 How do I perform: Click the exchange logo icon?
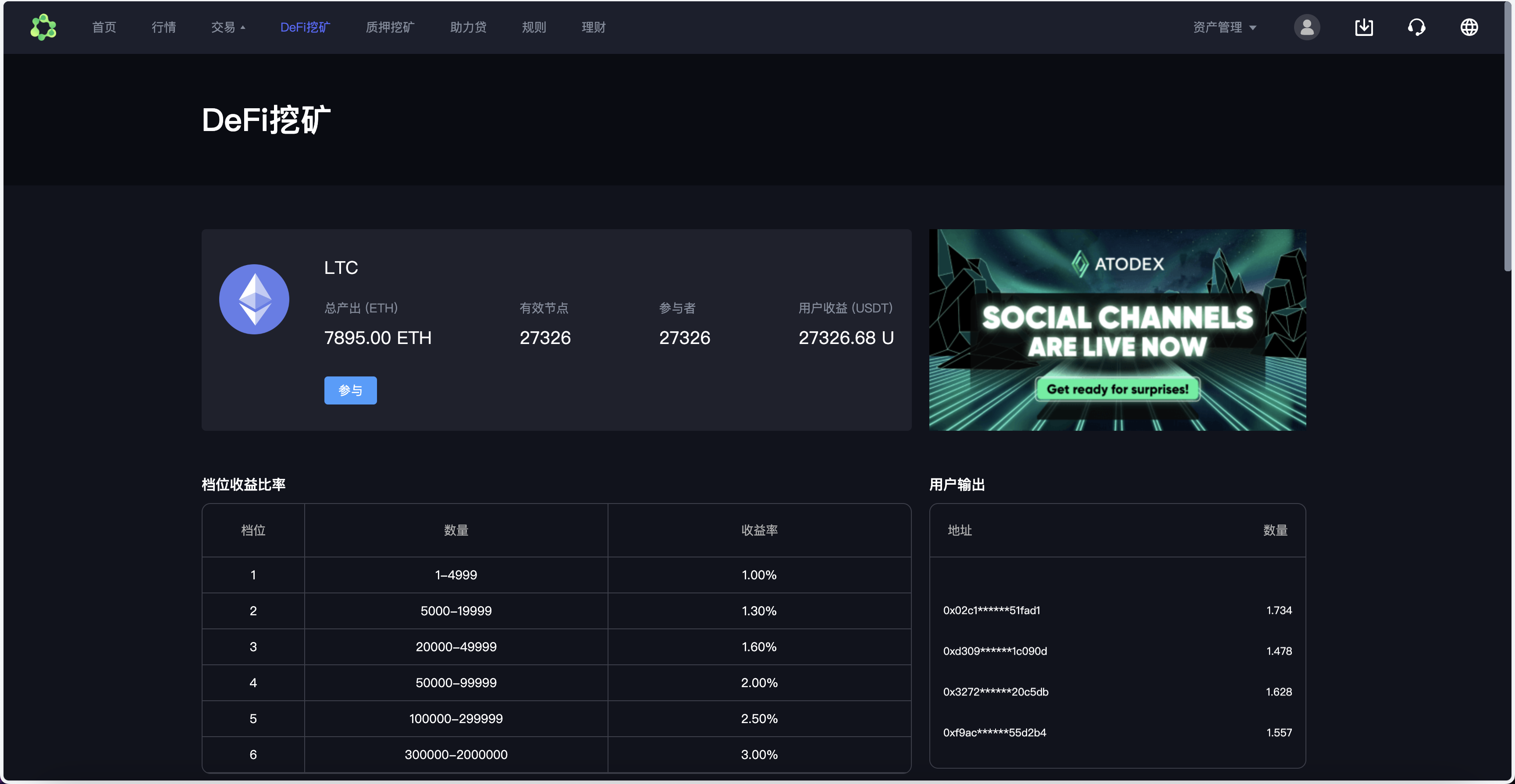[43, 27]
